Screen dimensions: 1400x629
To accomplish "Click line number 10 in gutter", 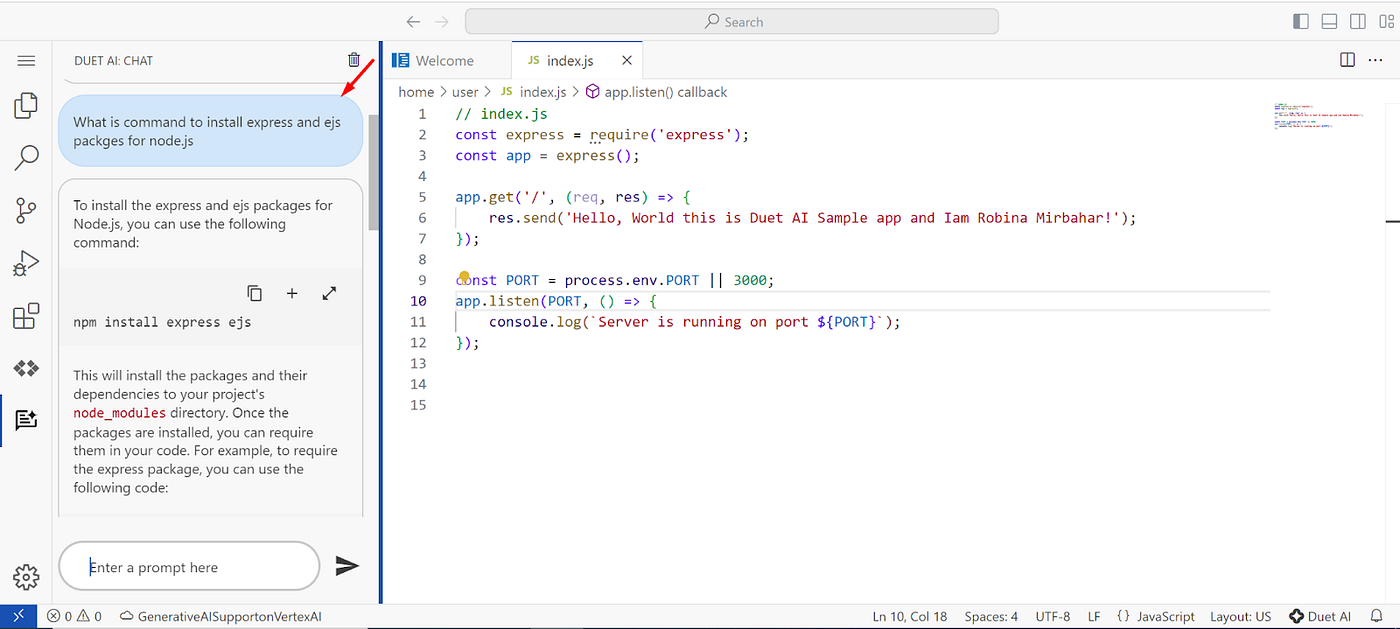I will (x=418, y=301).
